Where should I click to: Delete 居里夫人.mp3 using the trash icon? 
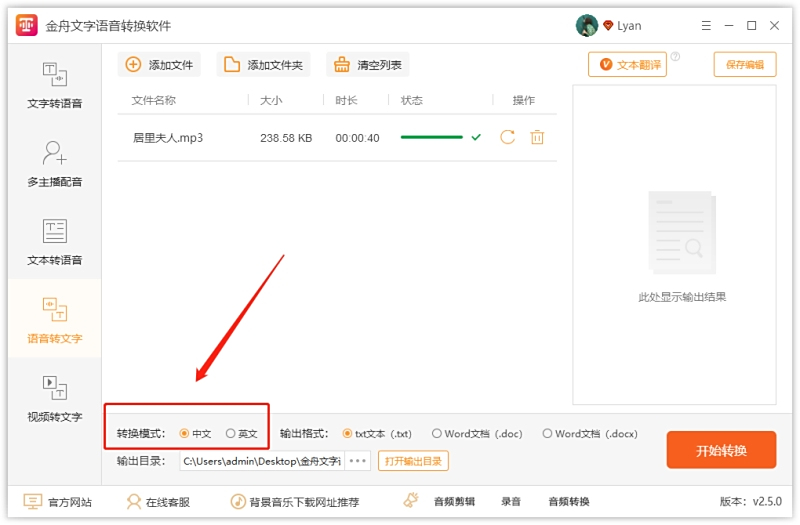pyautogui.click(x=537, y=138)
